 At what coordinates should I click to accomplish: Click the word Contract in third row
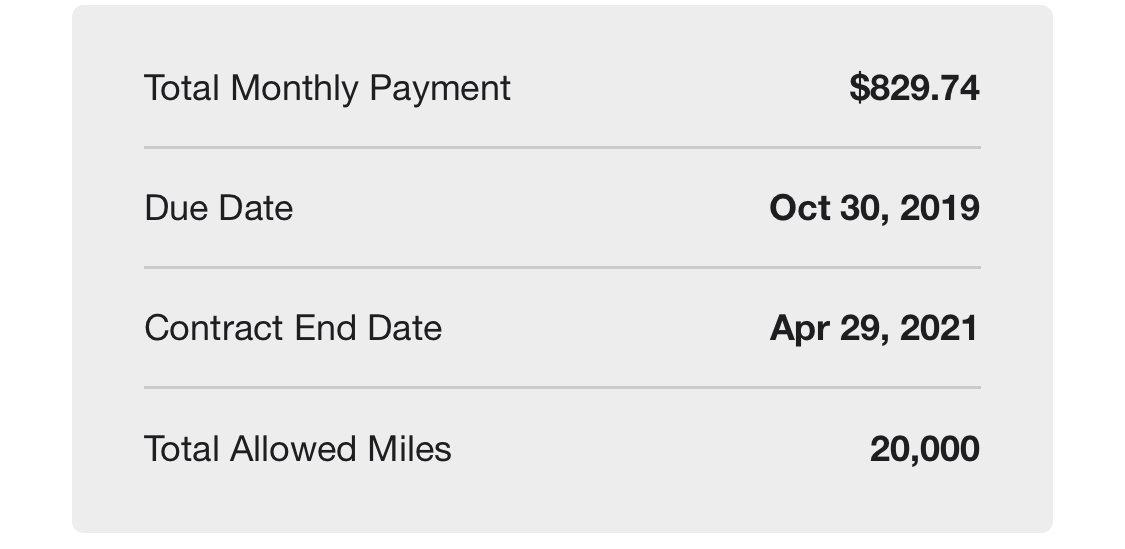coord(214,328)
